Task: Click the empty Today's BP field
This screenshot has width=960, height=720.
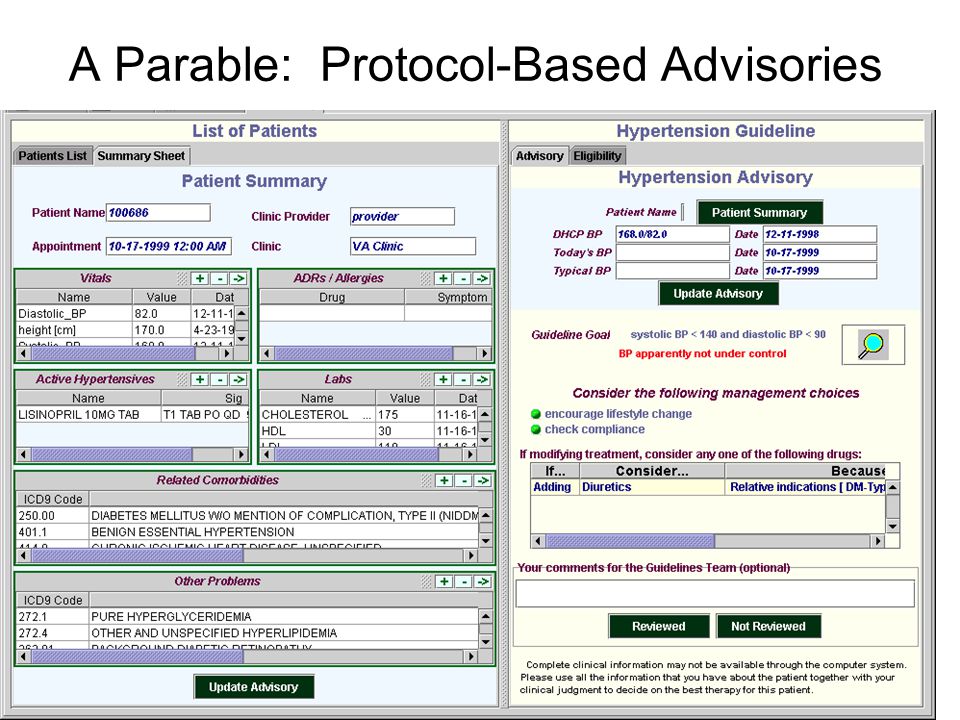Action: [x=672, y=252]
